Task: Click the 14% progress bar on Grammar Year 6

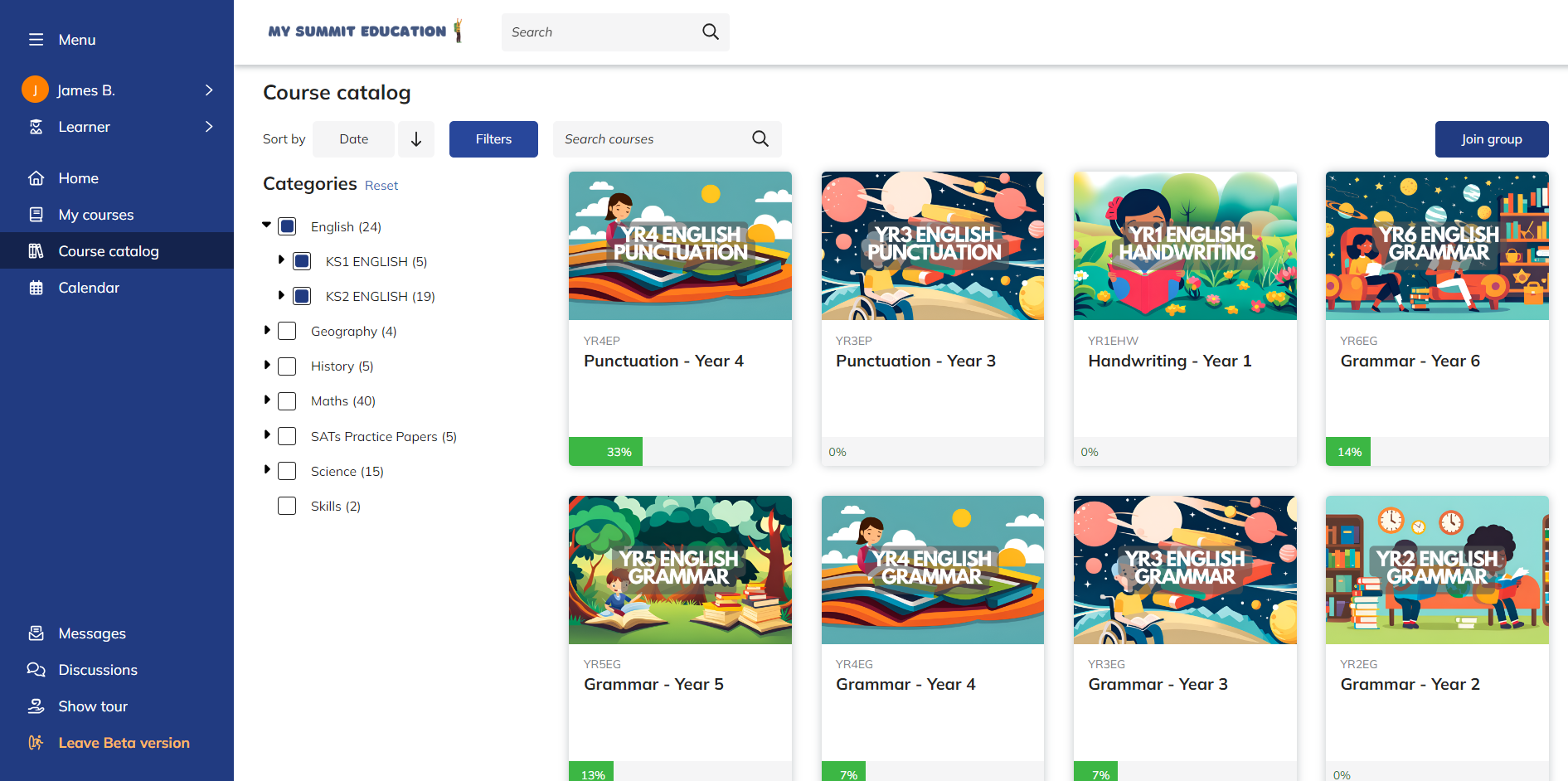Action: tap(1348, 452)
